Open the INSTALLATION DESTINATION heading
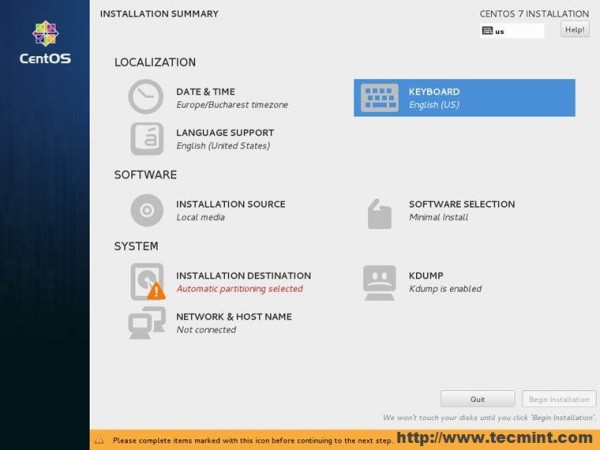Screen dimensions: 600x450 pos(243,276)
